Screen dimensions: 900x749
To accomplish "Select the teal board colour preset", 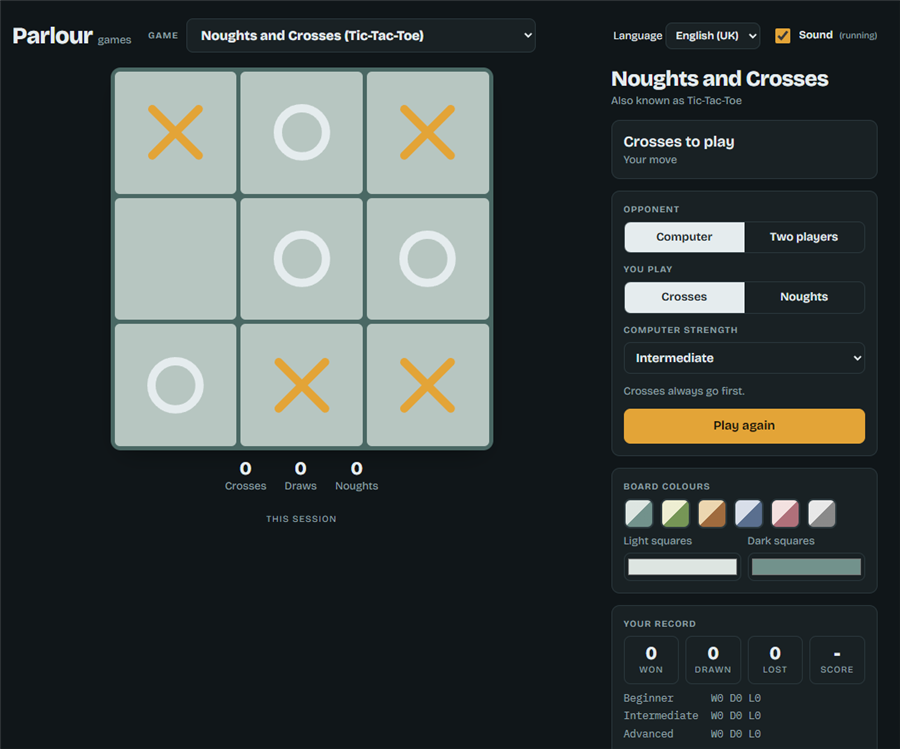I will (x=639, y=514).
